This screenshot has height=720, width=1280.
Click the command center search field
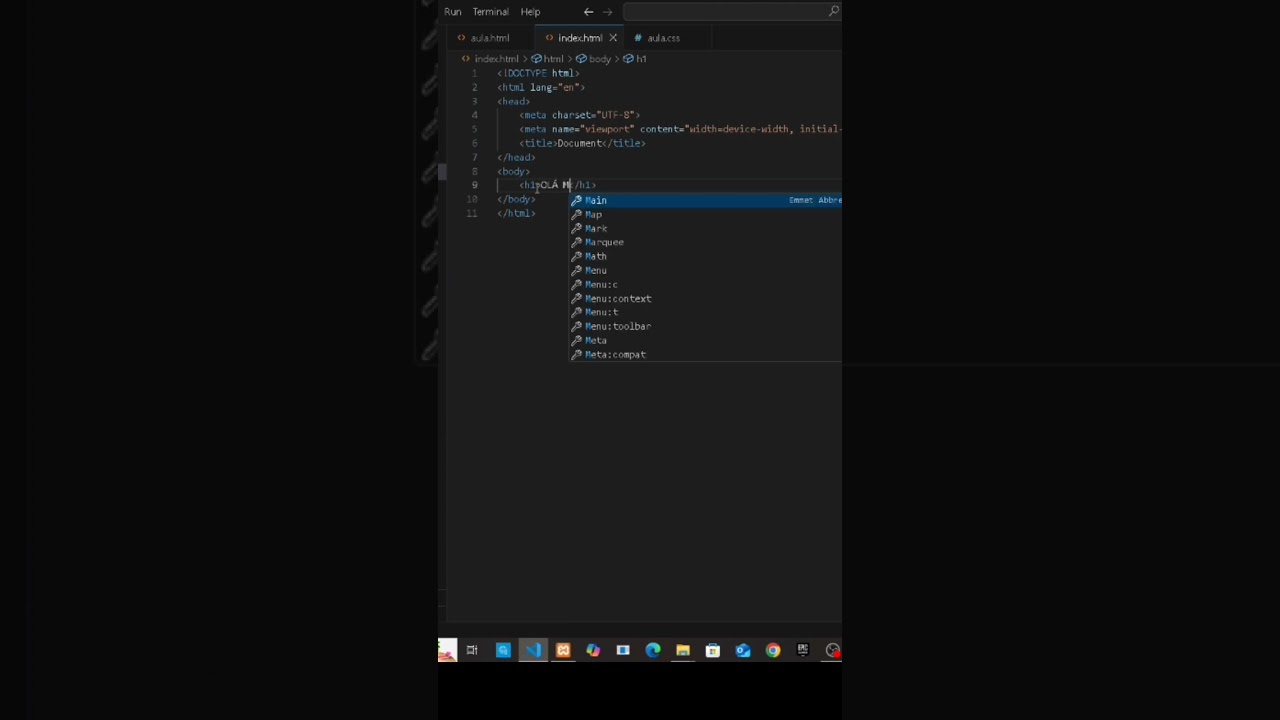coord(731,12)
